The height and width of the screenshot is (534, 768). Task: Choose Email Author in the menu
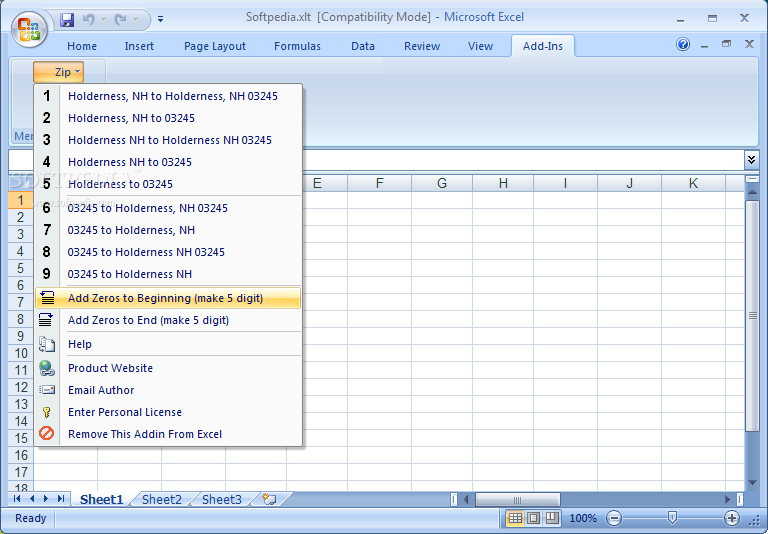click(168, 390)
